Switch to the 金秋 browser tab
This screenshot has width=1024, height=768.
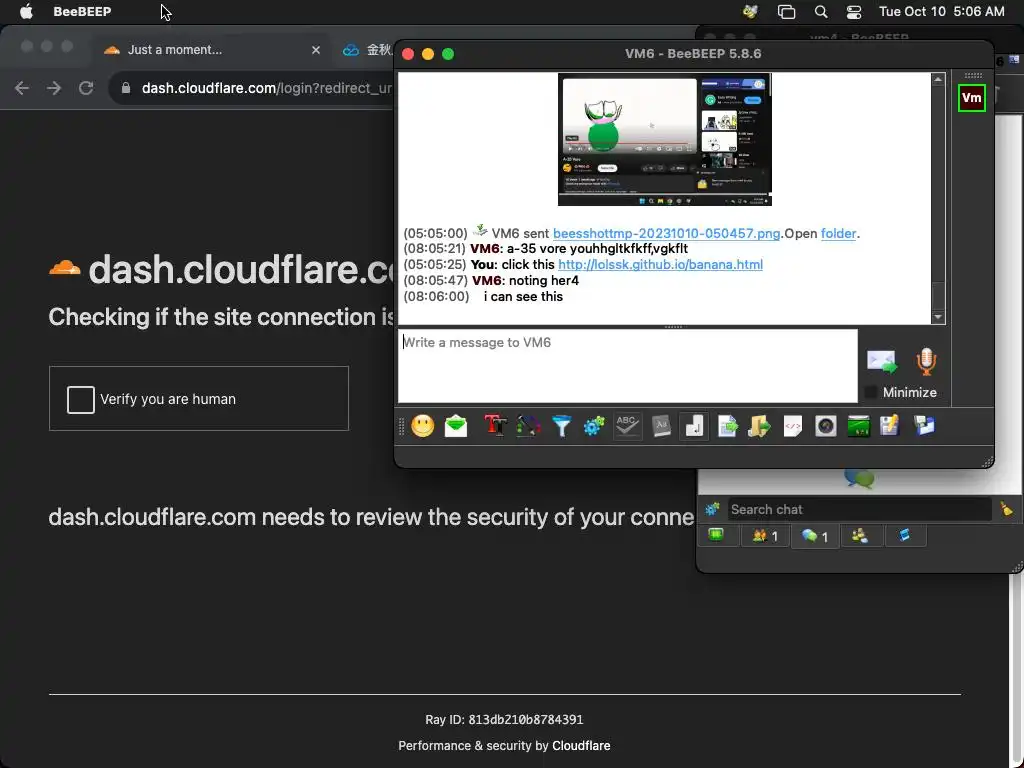368,50
